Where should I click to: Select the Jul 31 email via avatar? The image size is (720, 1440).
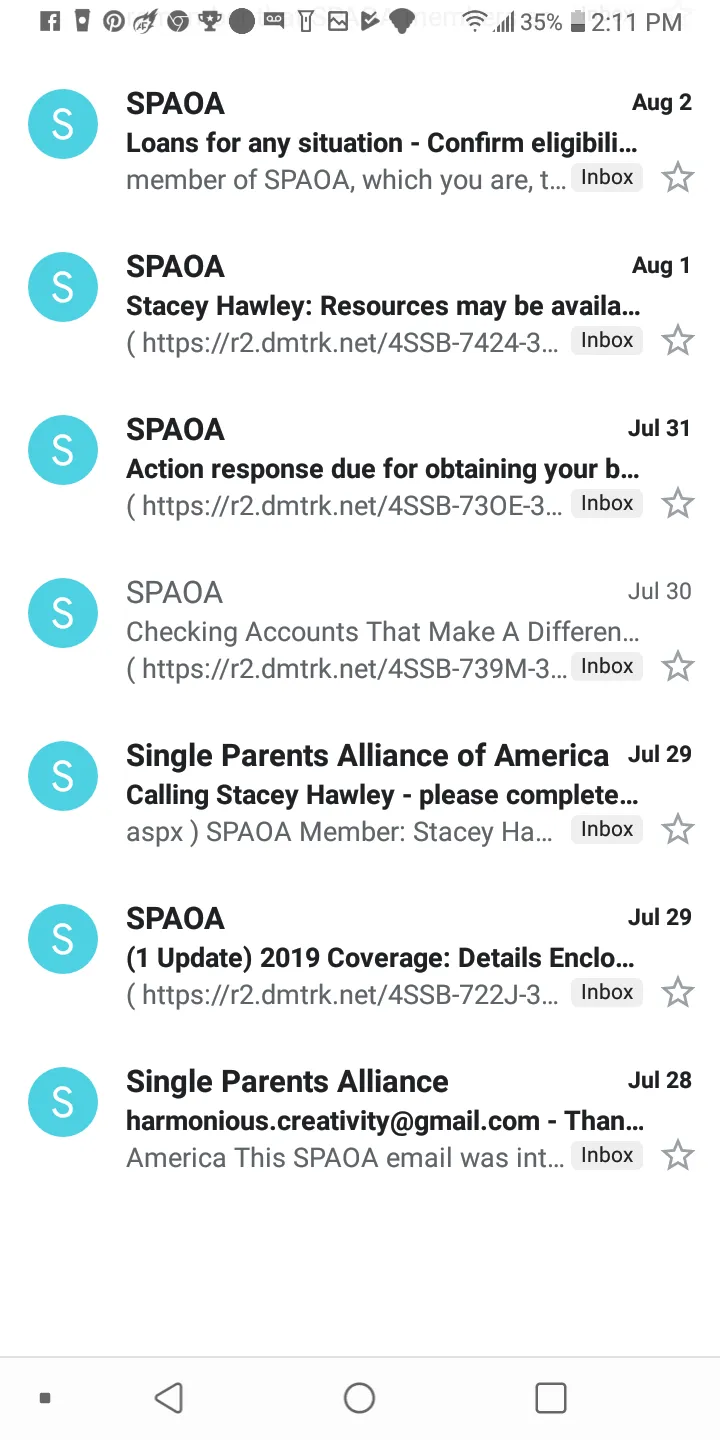(62, 450)
